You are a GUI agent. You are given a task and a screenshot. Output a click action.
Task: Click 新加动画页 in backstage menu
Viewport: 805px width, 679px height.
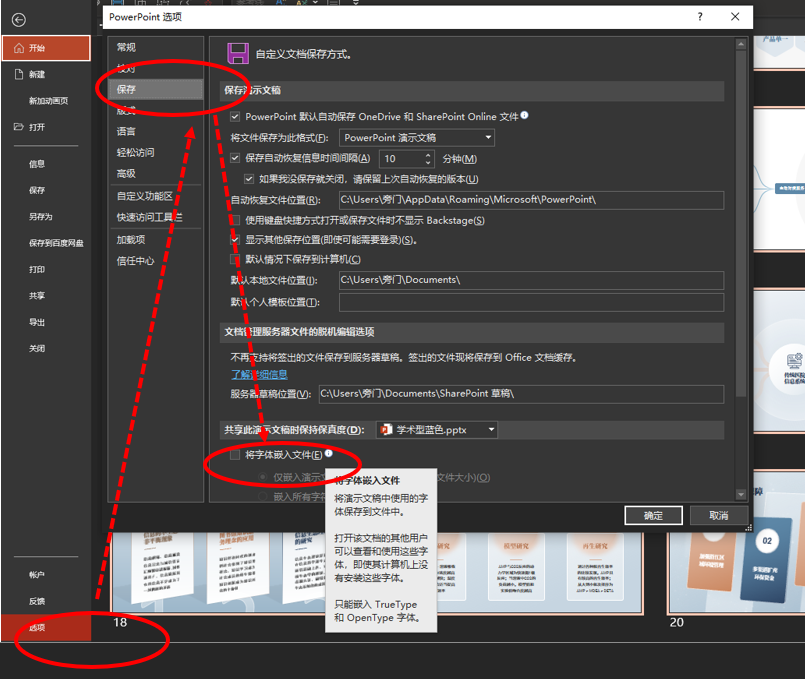46,101
